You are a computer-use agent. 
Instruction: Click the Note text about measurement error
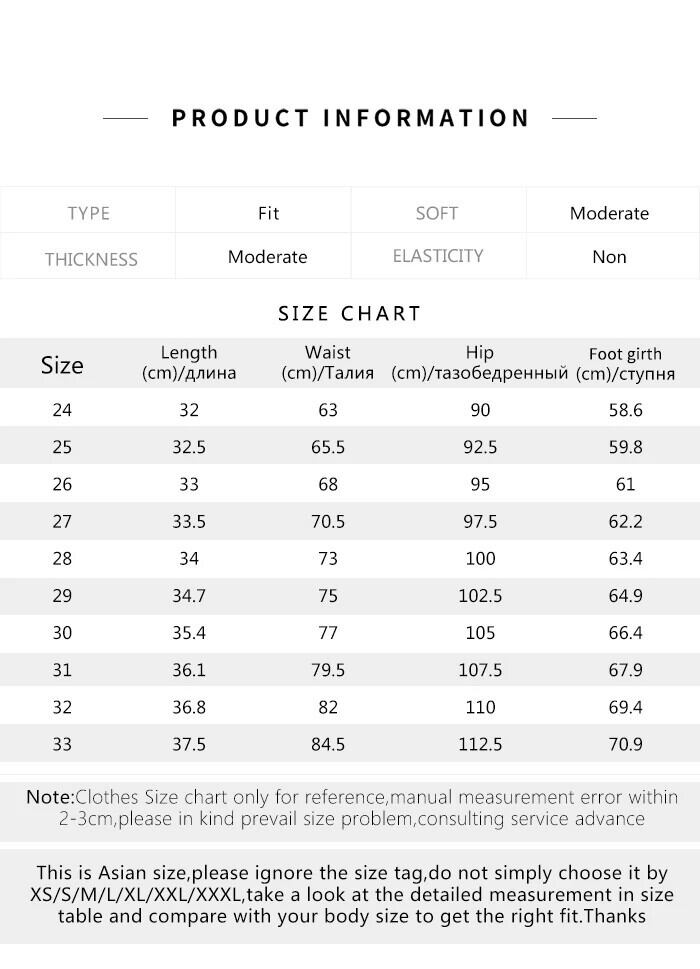click(350, 808)
